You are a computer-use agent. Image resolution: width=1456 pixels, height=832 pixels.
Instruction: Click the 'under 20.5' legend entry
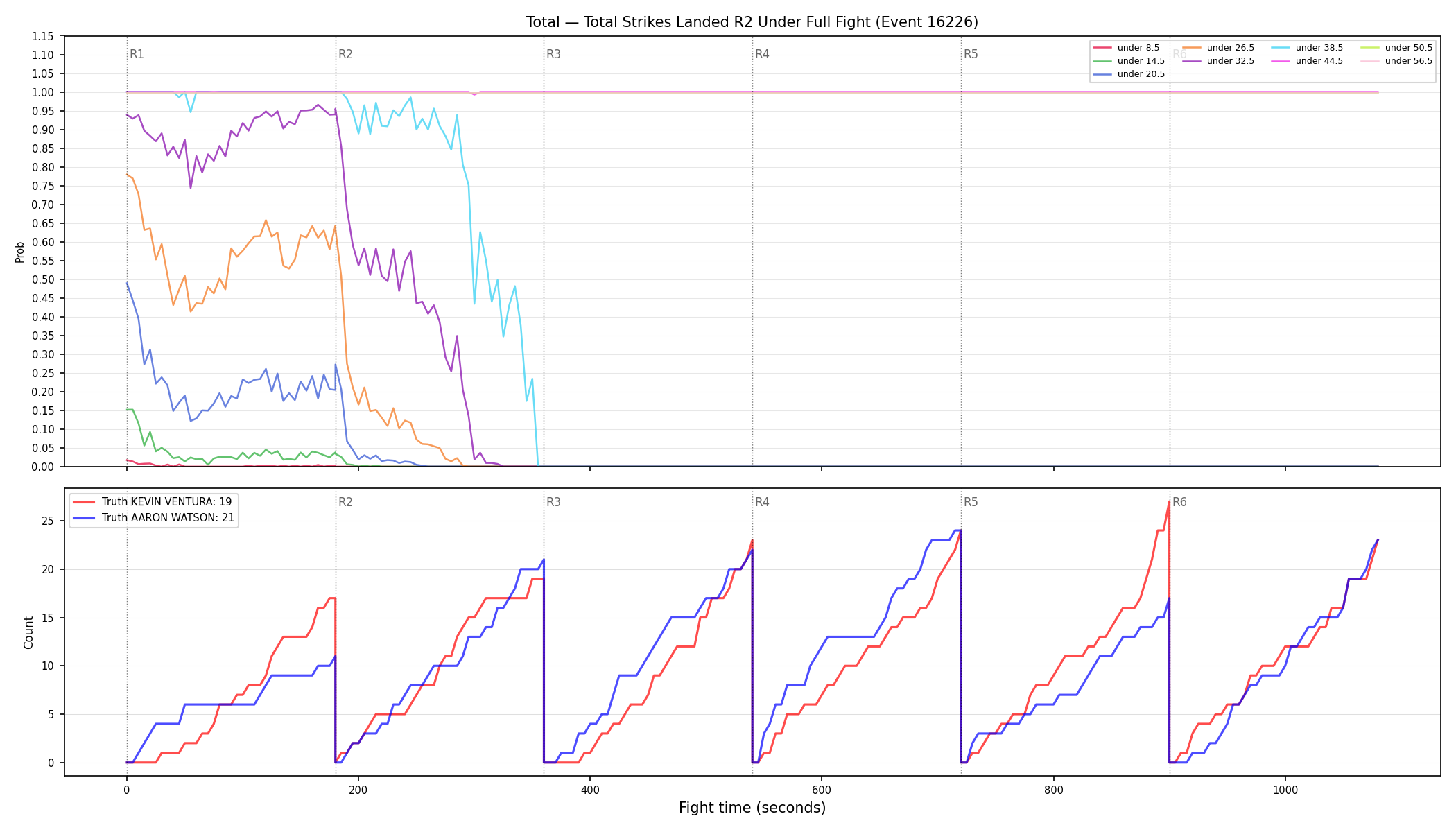click(x=1129, y=74)
